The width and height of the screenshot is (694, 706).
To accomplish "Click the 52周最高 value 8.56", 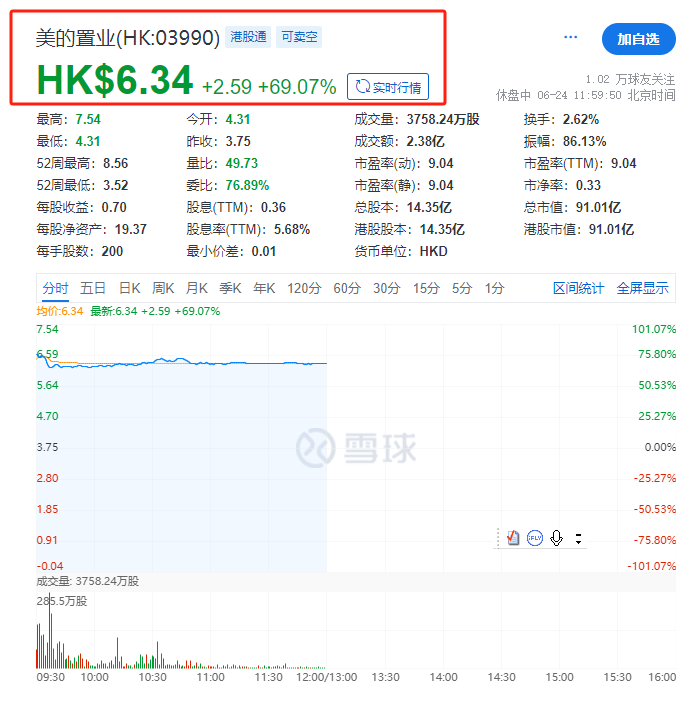I will tap(115, 163).
